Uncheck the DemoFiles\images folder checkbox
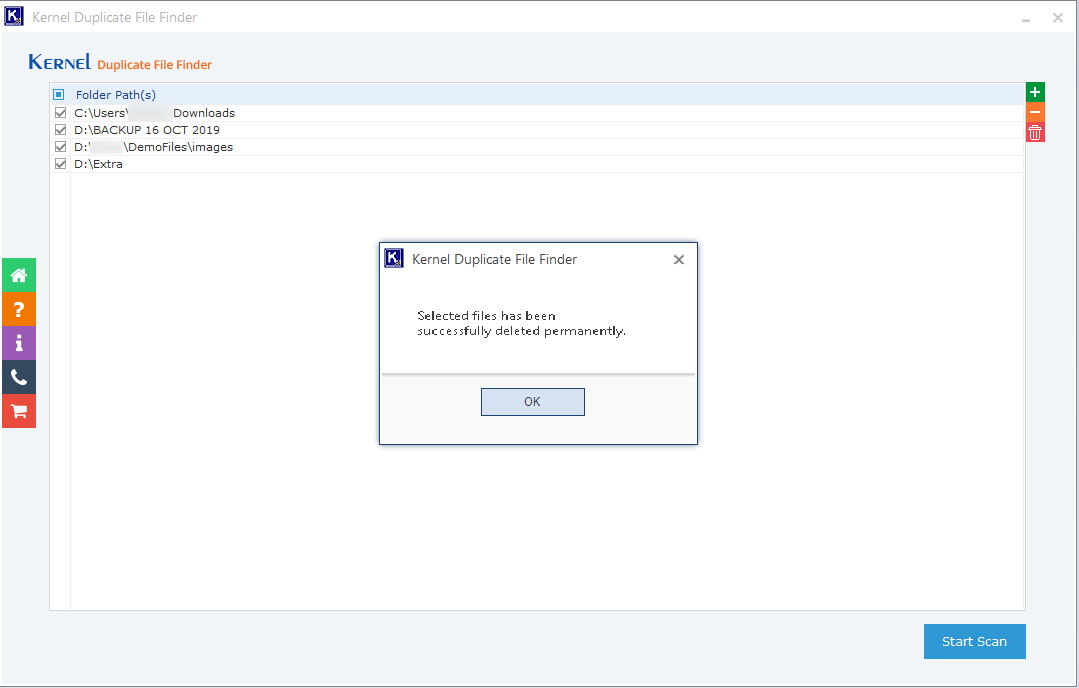The height and width of the screenshot is (688, 1079). click(61, 147)
